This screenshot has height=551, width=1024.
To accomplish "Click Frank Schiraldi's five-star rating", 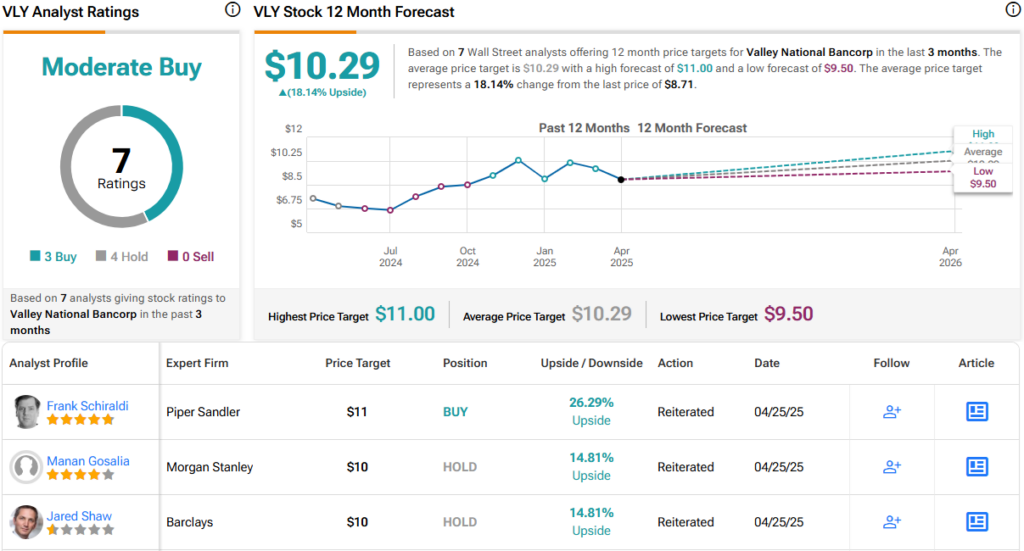I will [80, 420].
